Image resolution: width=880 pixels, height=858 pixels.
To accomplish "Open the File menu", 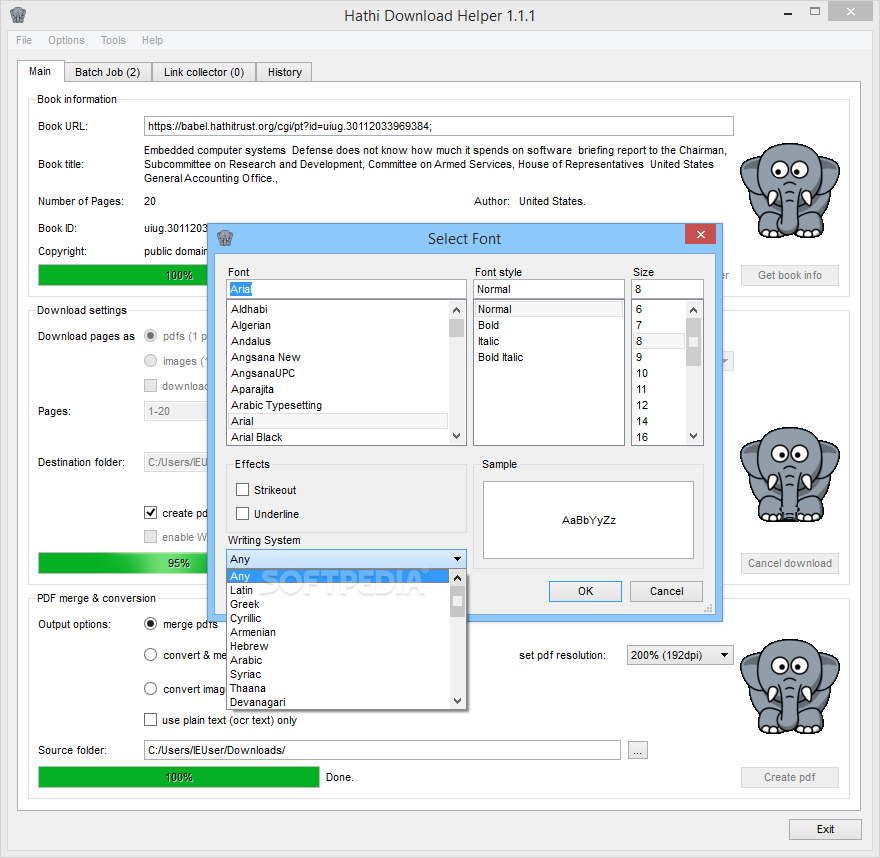I will tap(24, 40).
